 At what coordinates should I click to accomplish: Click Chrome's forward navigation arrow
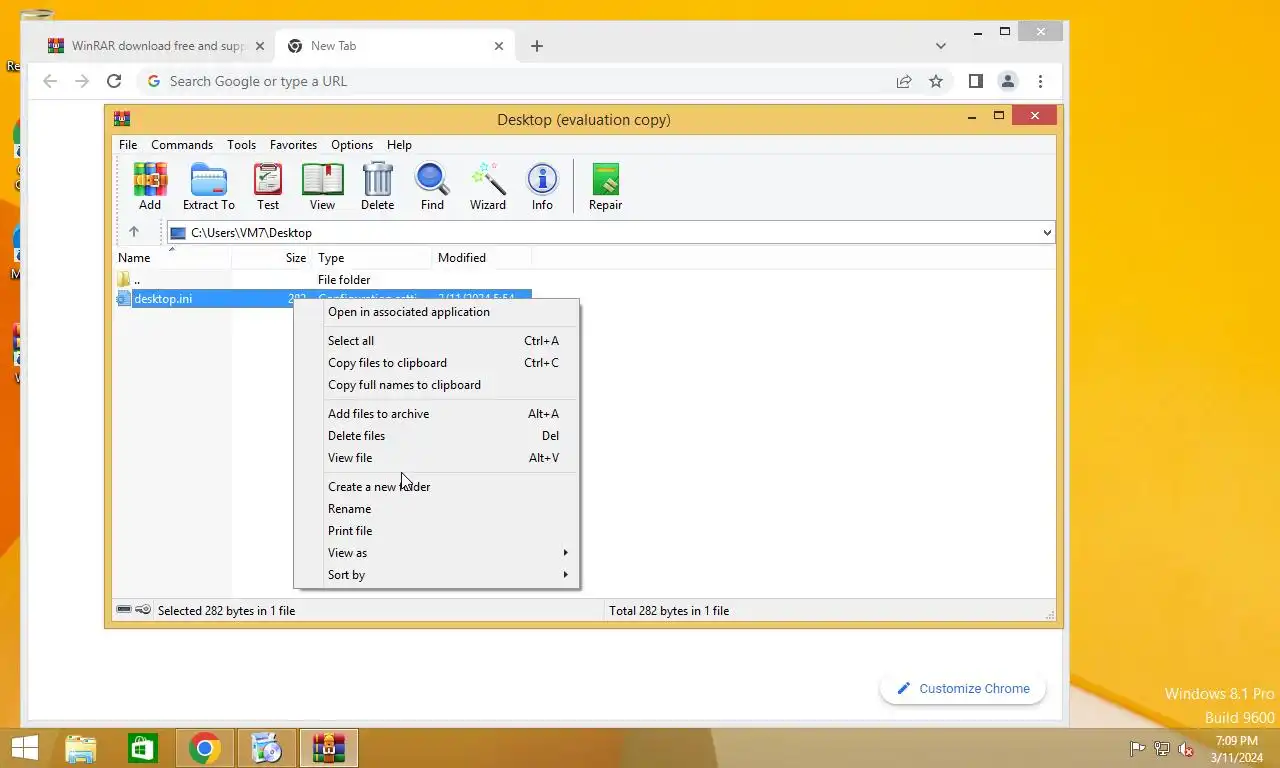tap(82, 81)
